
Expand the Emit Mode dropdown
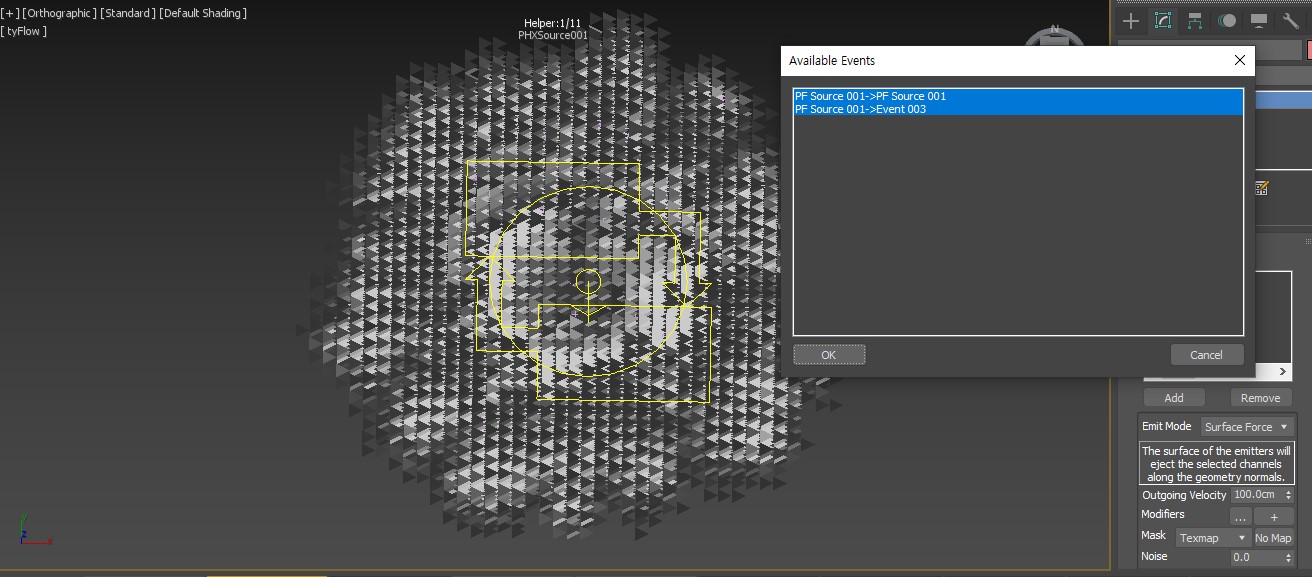1246,427
